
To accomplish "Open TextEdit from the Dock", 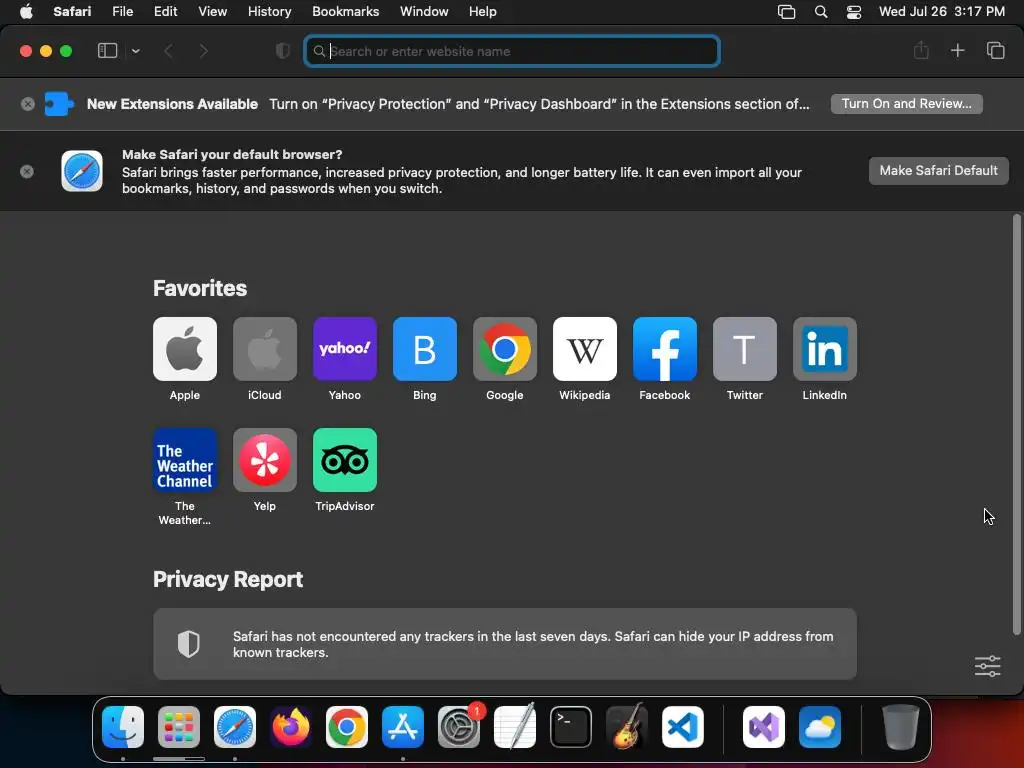I will [515, 726].
